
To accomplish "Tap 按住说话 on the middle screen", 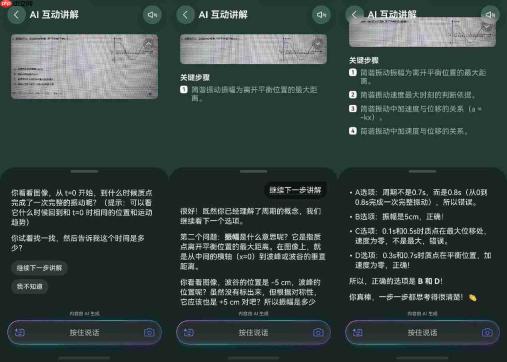I will pyautogui.click(x=253, y=332).
